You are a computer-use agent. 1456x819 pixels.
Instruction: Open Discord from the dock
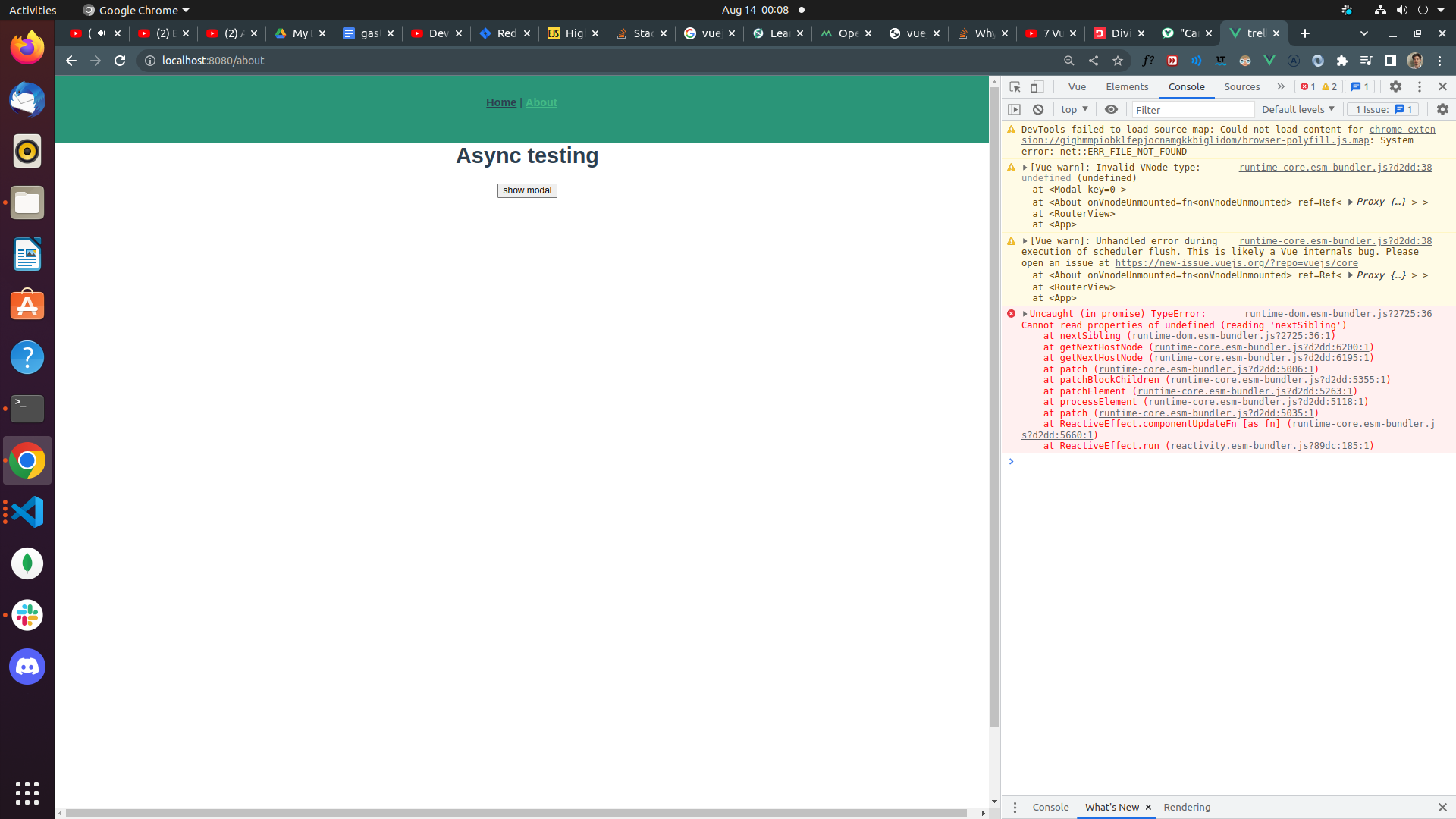point(27,667)
